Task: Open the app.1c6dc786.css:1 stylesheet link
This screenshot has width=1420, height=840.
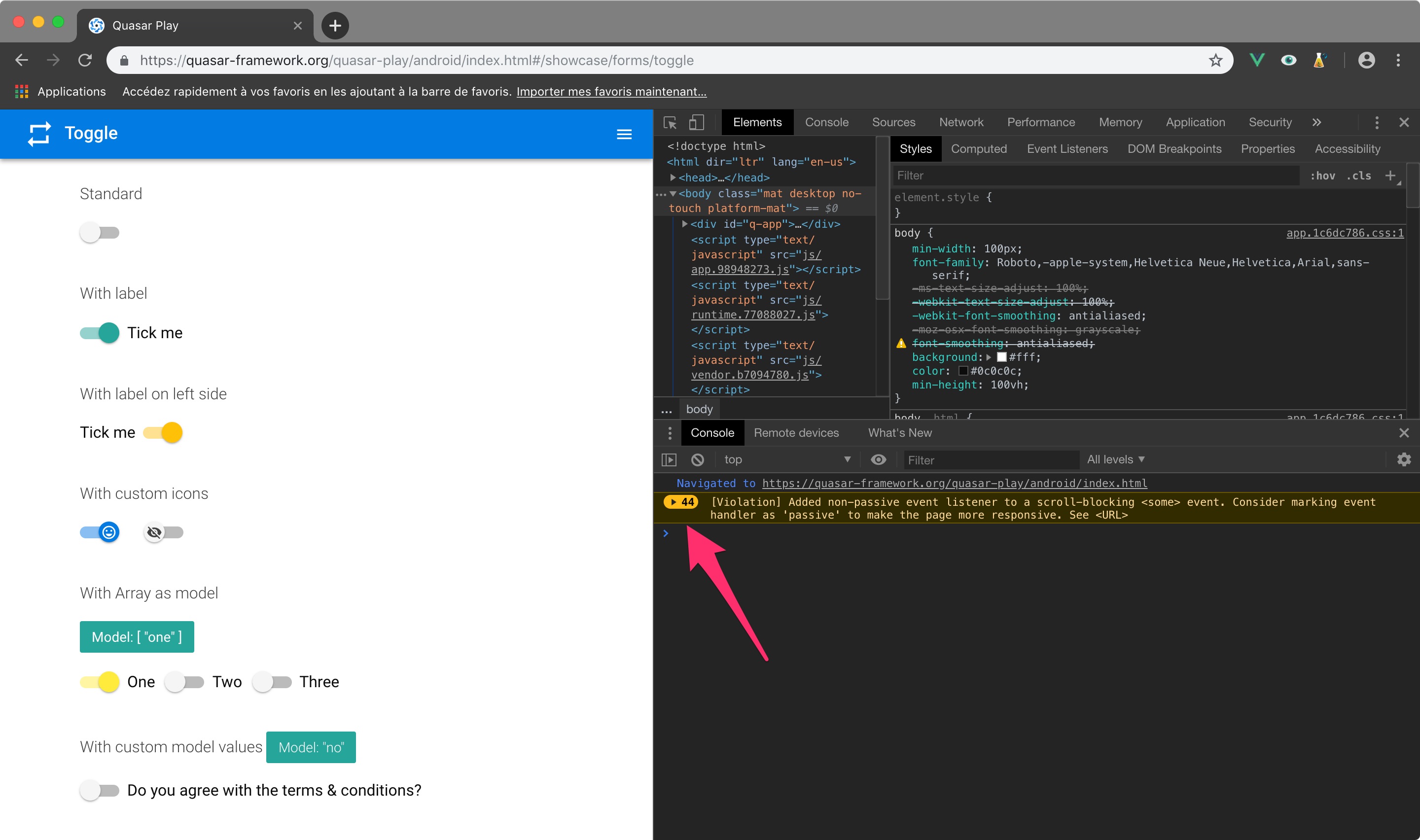Action: pos(1344,233)
